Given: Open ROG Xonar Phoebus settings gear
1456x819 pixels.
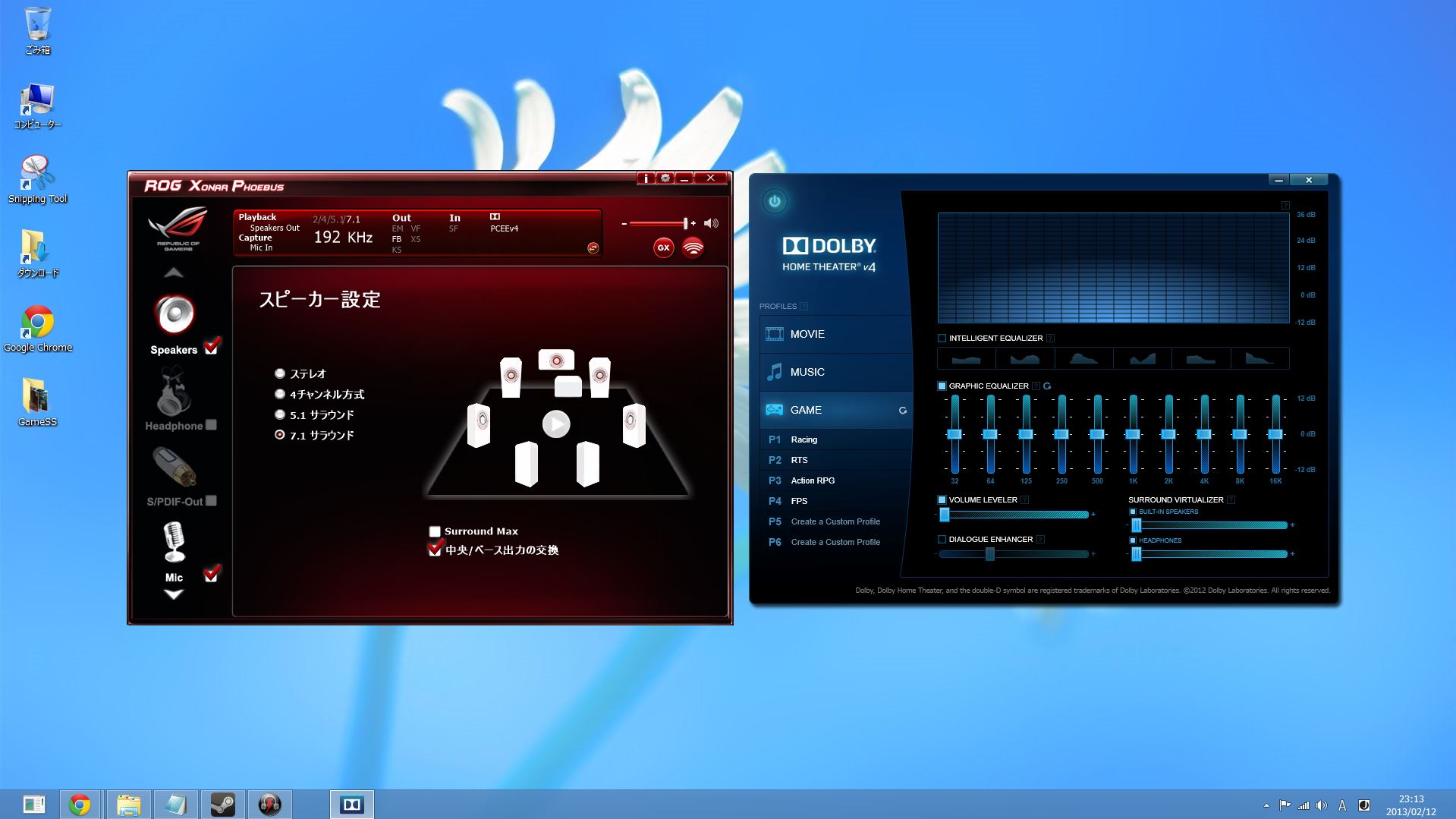Looking at the screenshot, I should coord(665,178).
